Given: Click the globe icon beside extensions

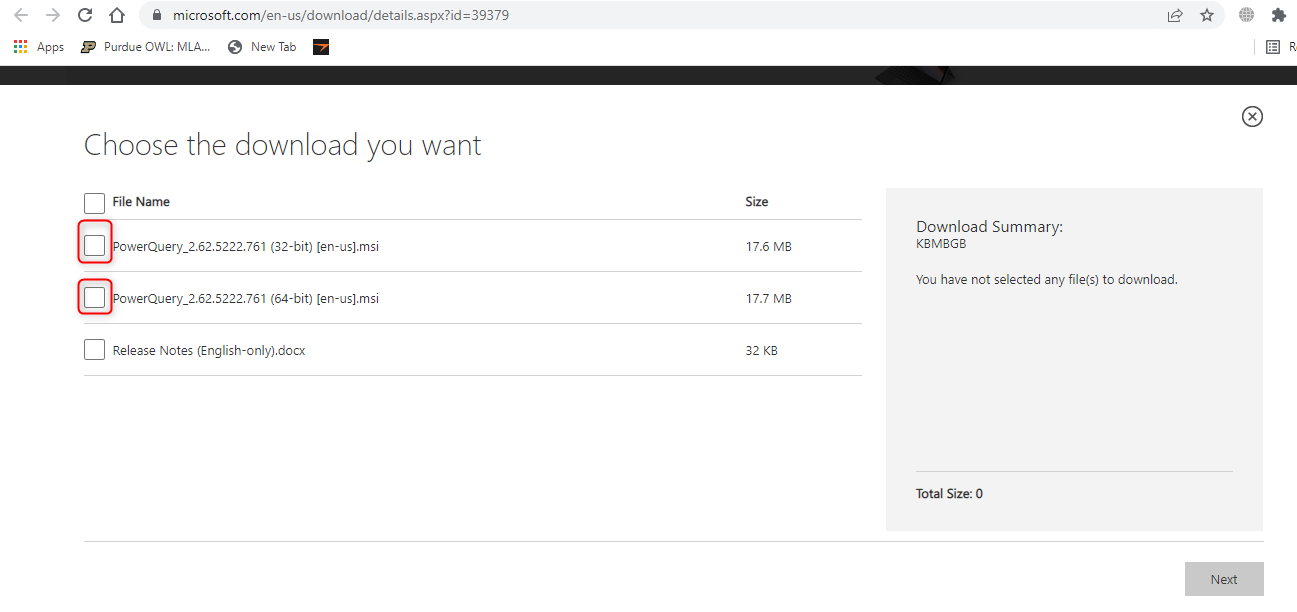Looking at the screenshot, I should [x=1246, y=15].
